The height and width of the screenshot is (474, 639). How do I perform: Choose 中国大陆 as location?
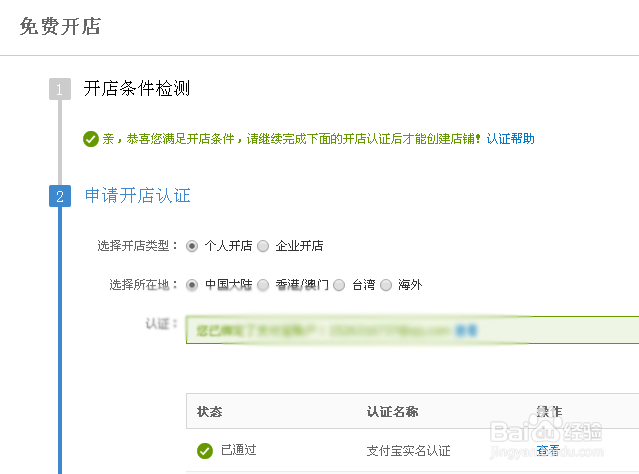[192, 285]
